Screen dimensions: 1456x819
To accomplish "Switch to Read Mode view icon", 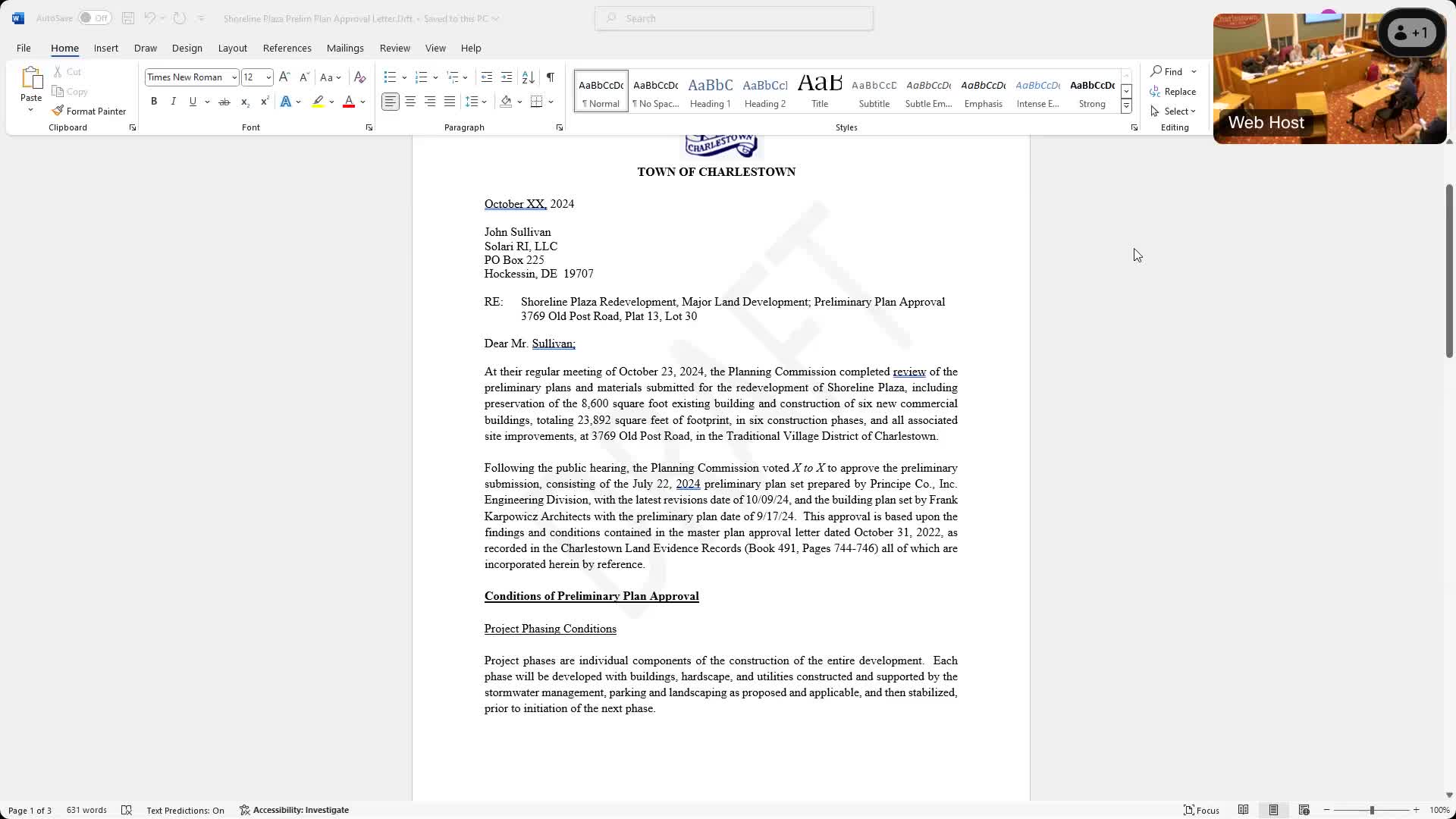I will tap(1243, 810).
